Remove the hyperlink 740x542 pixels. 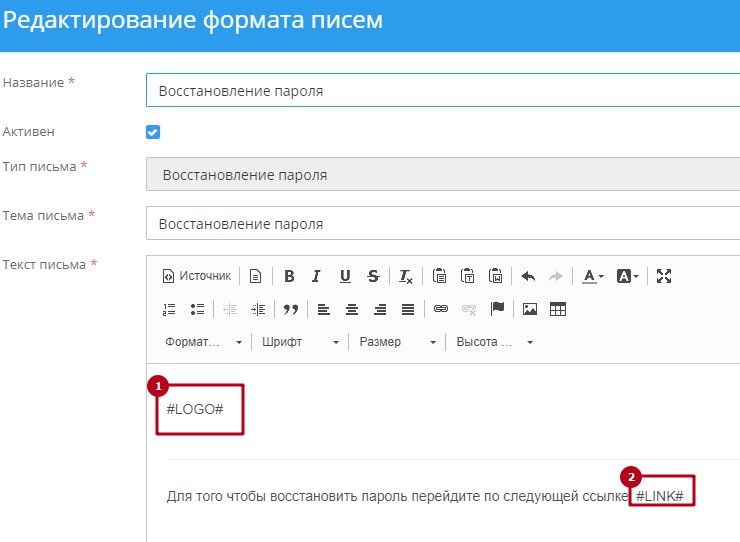click(469, 309)
